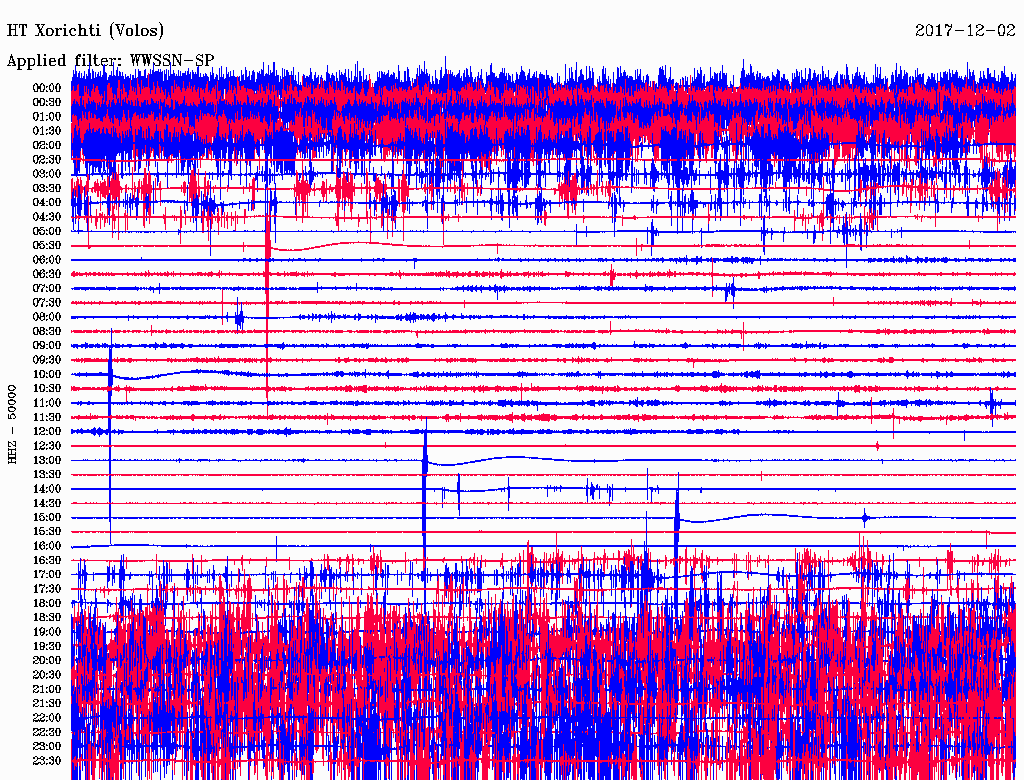
Task: Select the big blue event onset on 15:00 trace
Action: (x=677, y=517)
